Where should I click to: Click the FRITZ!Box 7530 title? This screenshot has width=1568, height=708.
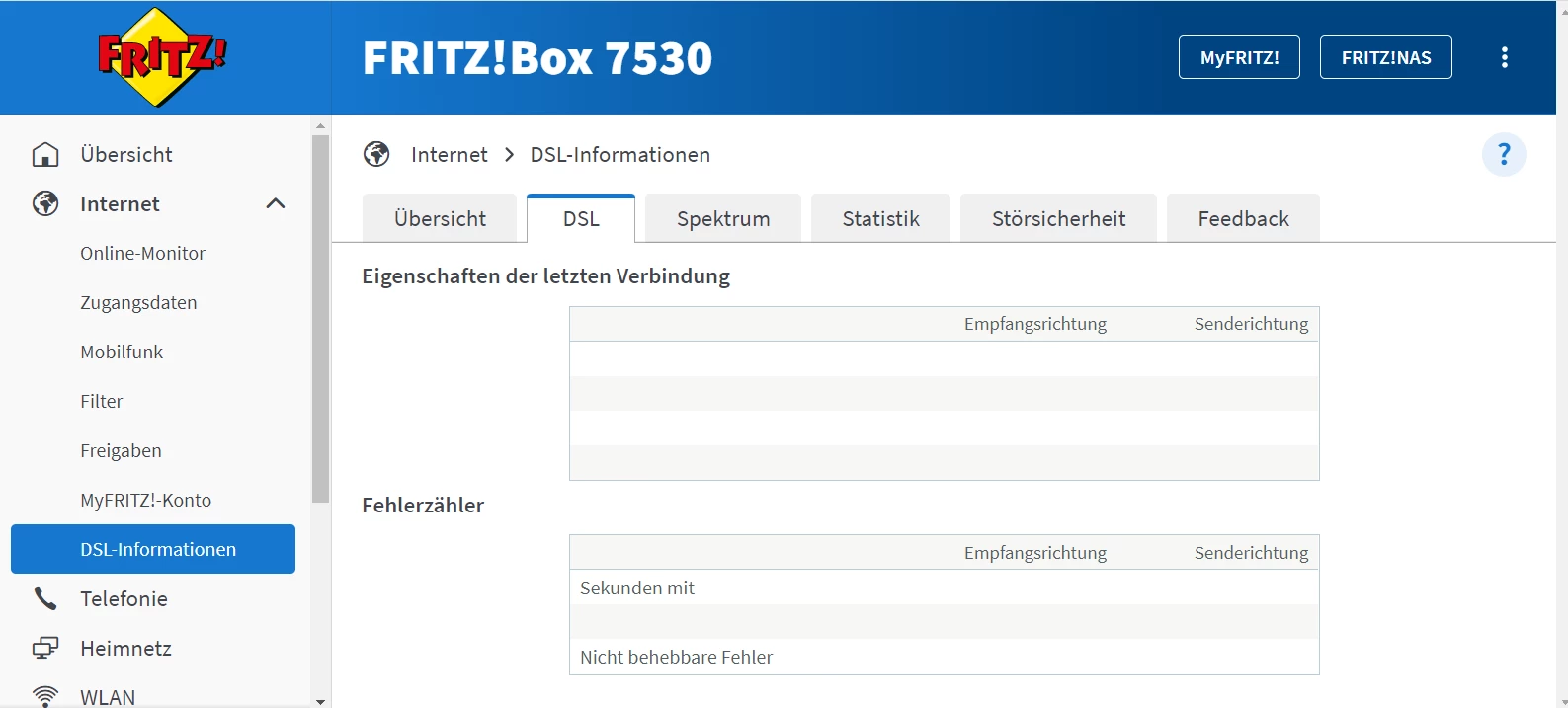tap(537, 58)
